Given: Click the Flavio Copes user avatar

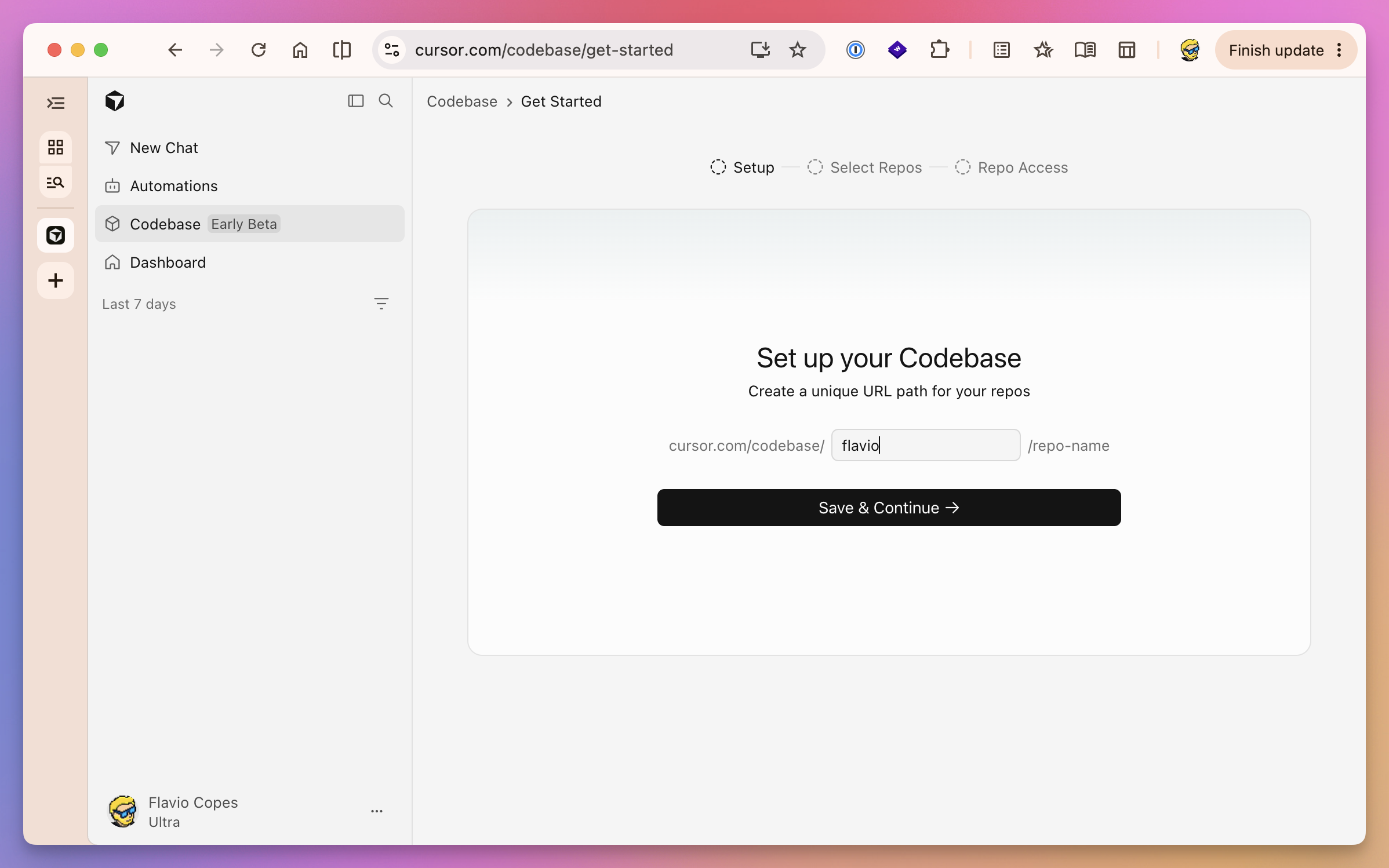Looking at the screenshot, I should tap(123, 811).
